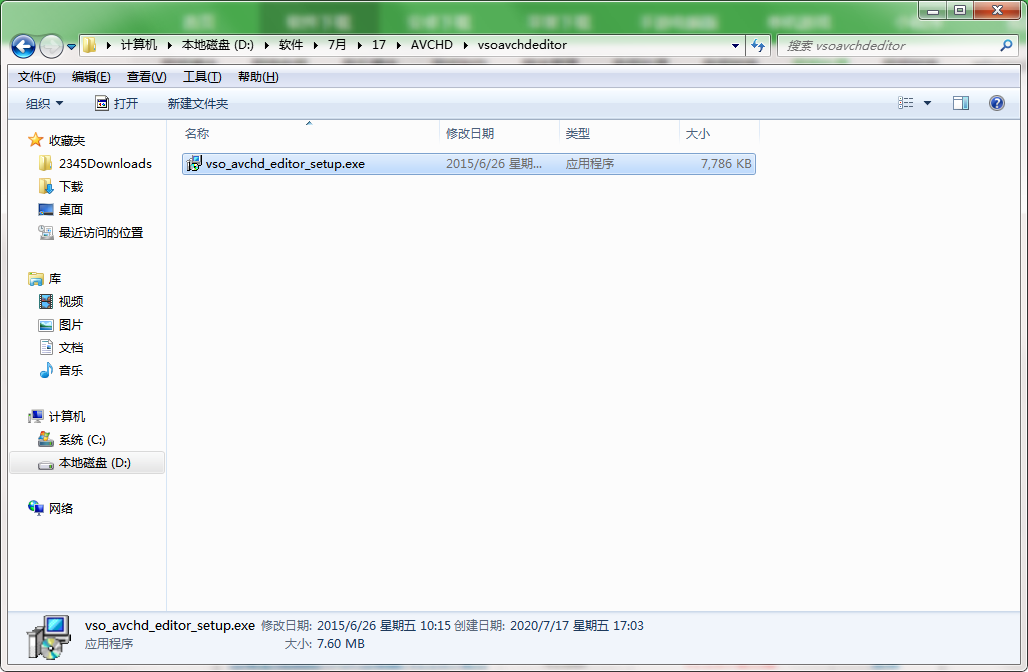The height and width of the screenshot is (672, 1028).
Task: Open the address bar history dropdown
Action: click(736, 45)
